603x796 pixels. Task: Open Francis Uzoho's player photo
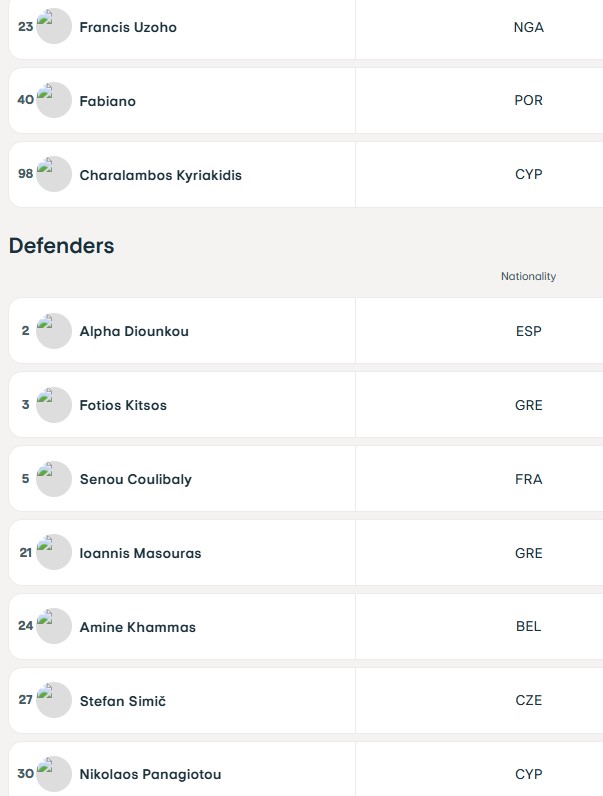click(54, 26)
